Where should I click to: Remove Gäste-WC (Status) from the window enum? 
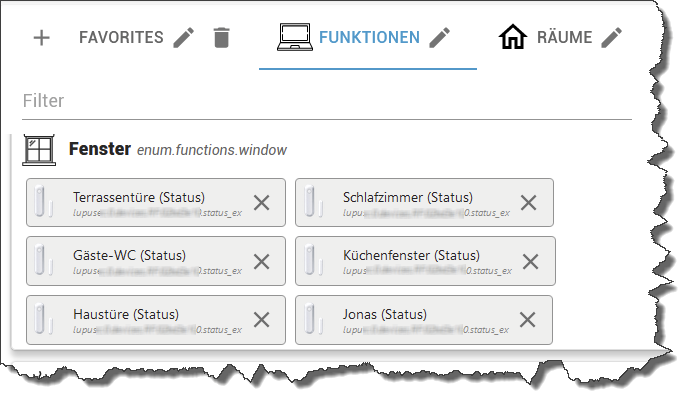tap(262, 261)
